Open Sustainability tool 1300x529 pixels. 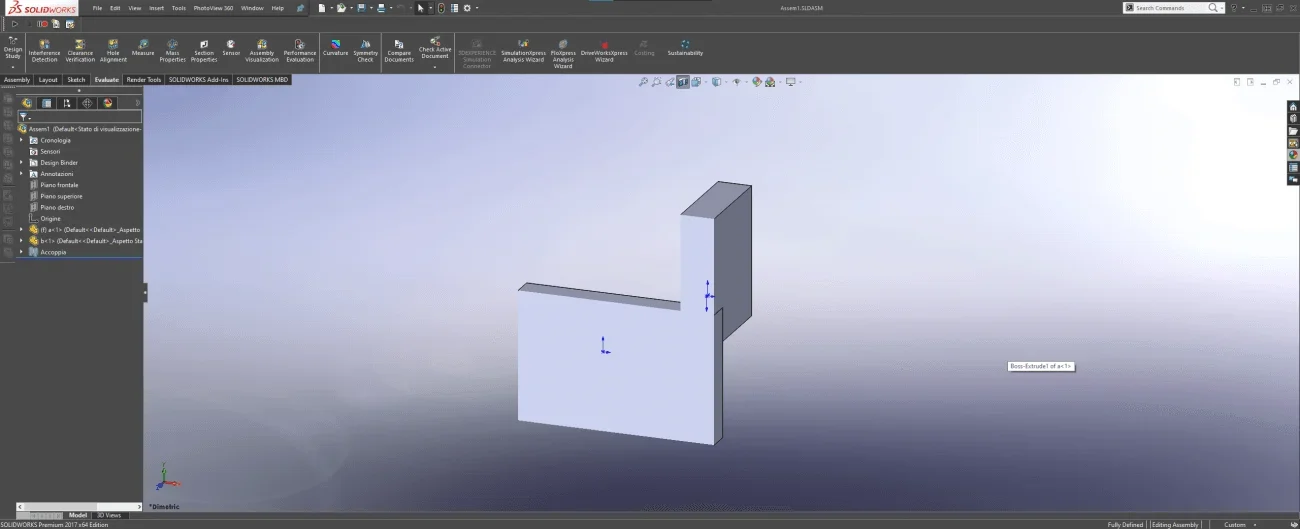click(685, 48)
